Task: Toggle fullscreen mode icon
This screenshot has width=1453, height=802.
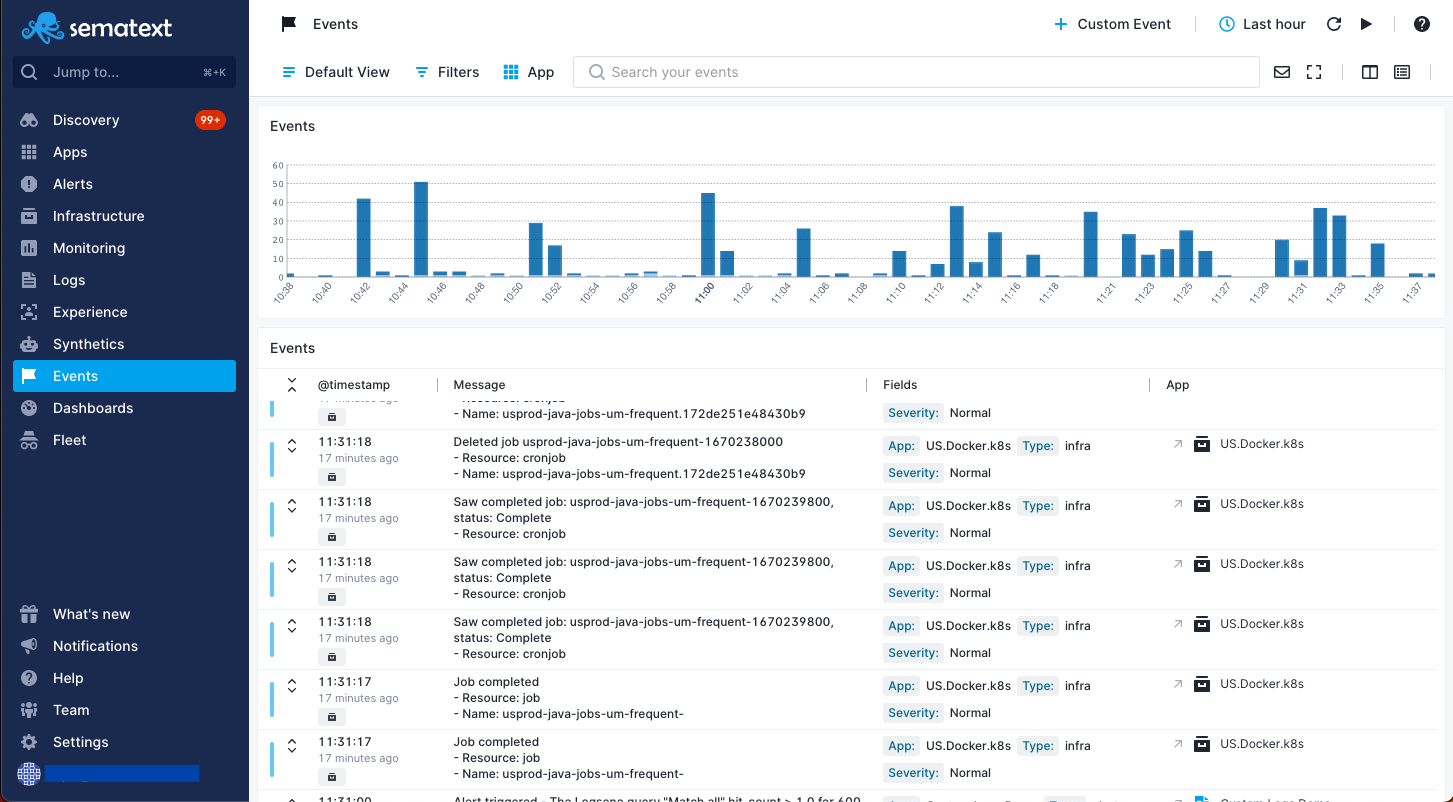Action: [x=1314, y=72]
